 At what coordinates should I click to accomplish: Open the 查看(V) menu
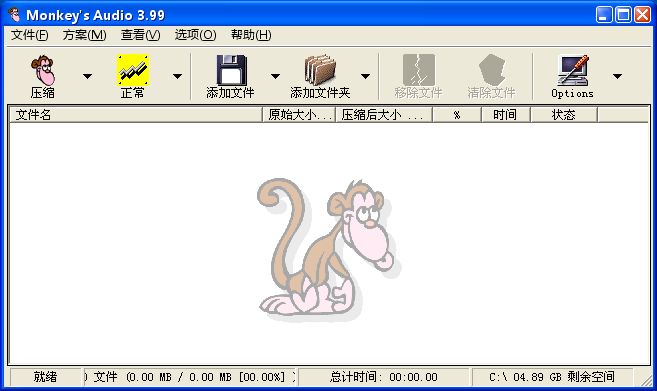coord(140,35)
